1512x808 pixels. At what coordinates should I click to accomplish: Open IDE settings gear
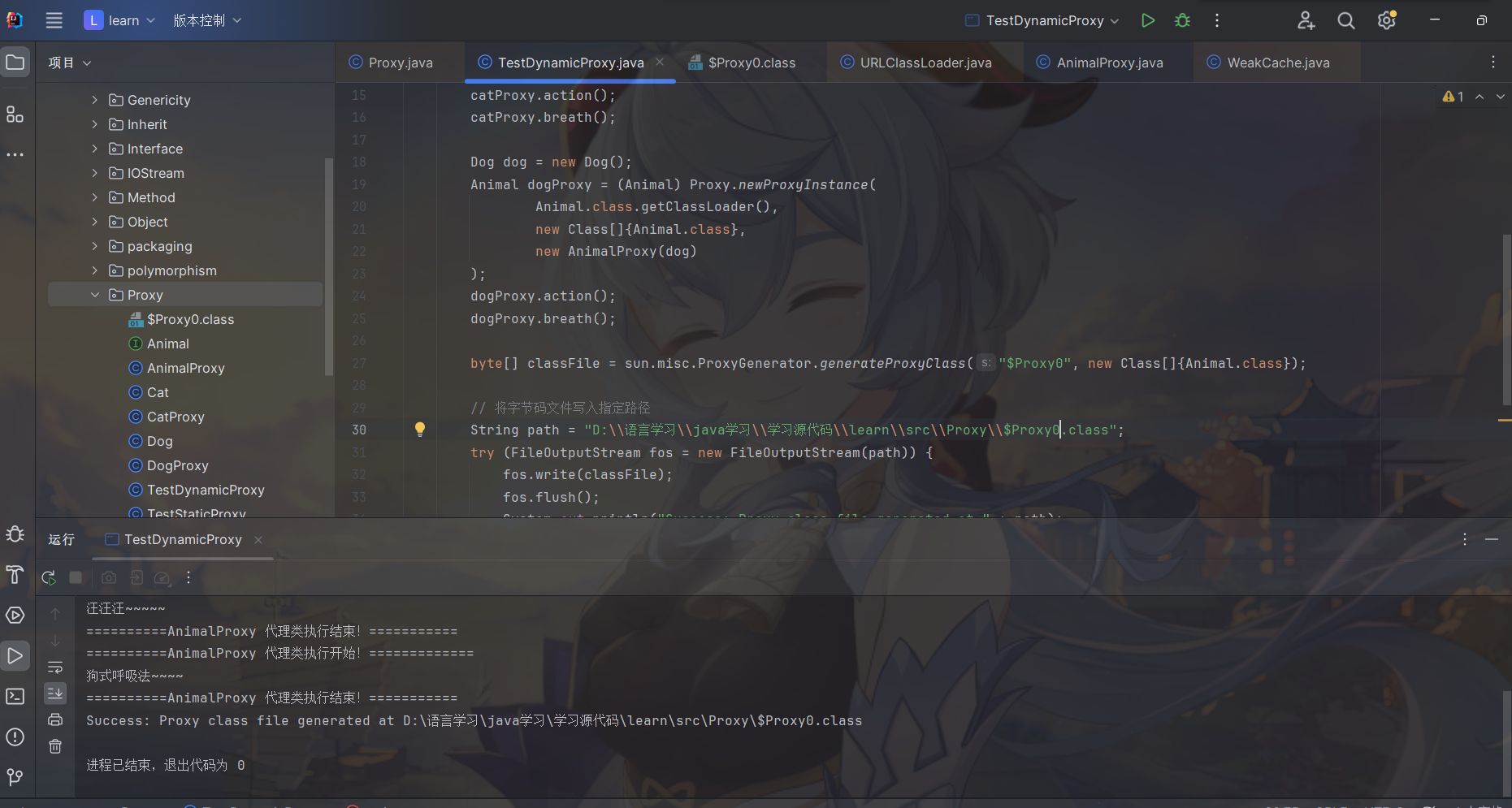click(x=1387, y=20)
